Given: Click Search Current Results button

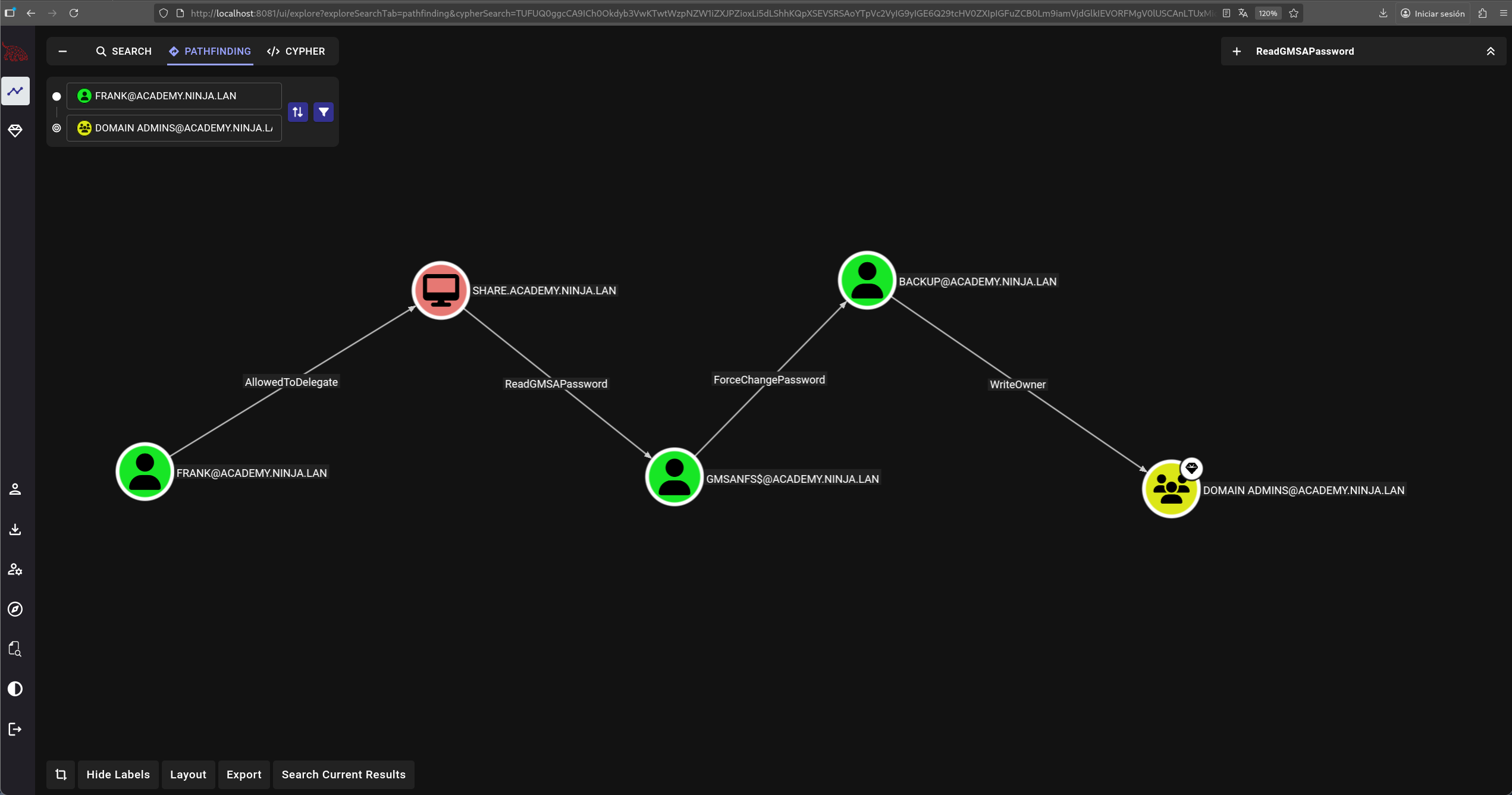Looking at the screenshot, I should click(343, 774).
